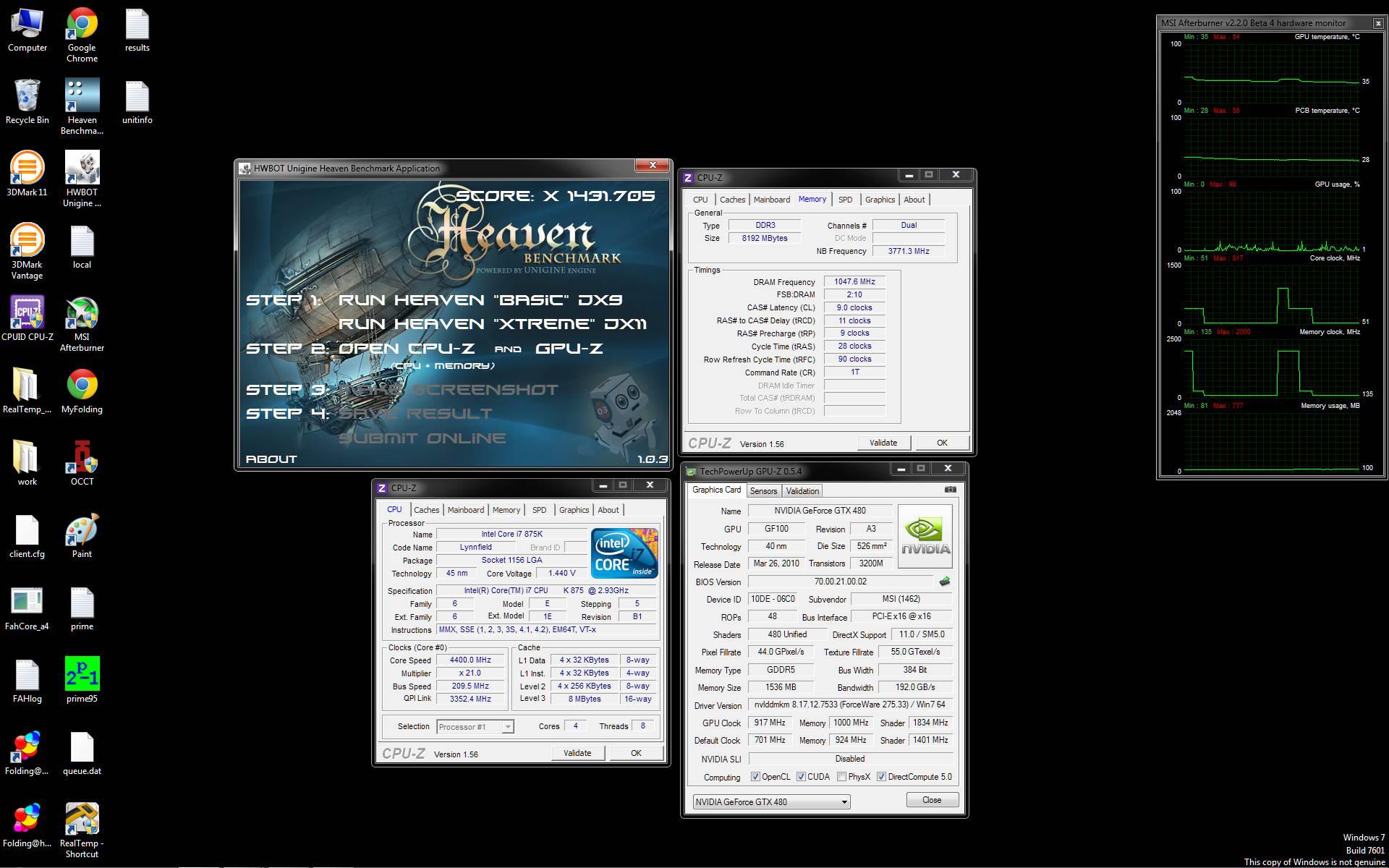Click the Memory clock graph in Afterburner monitor

click(1271, 368)
